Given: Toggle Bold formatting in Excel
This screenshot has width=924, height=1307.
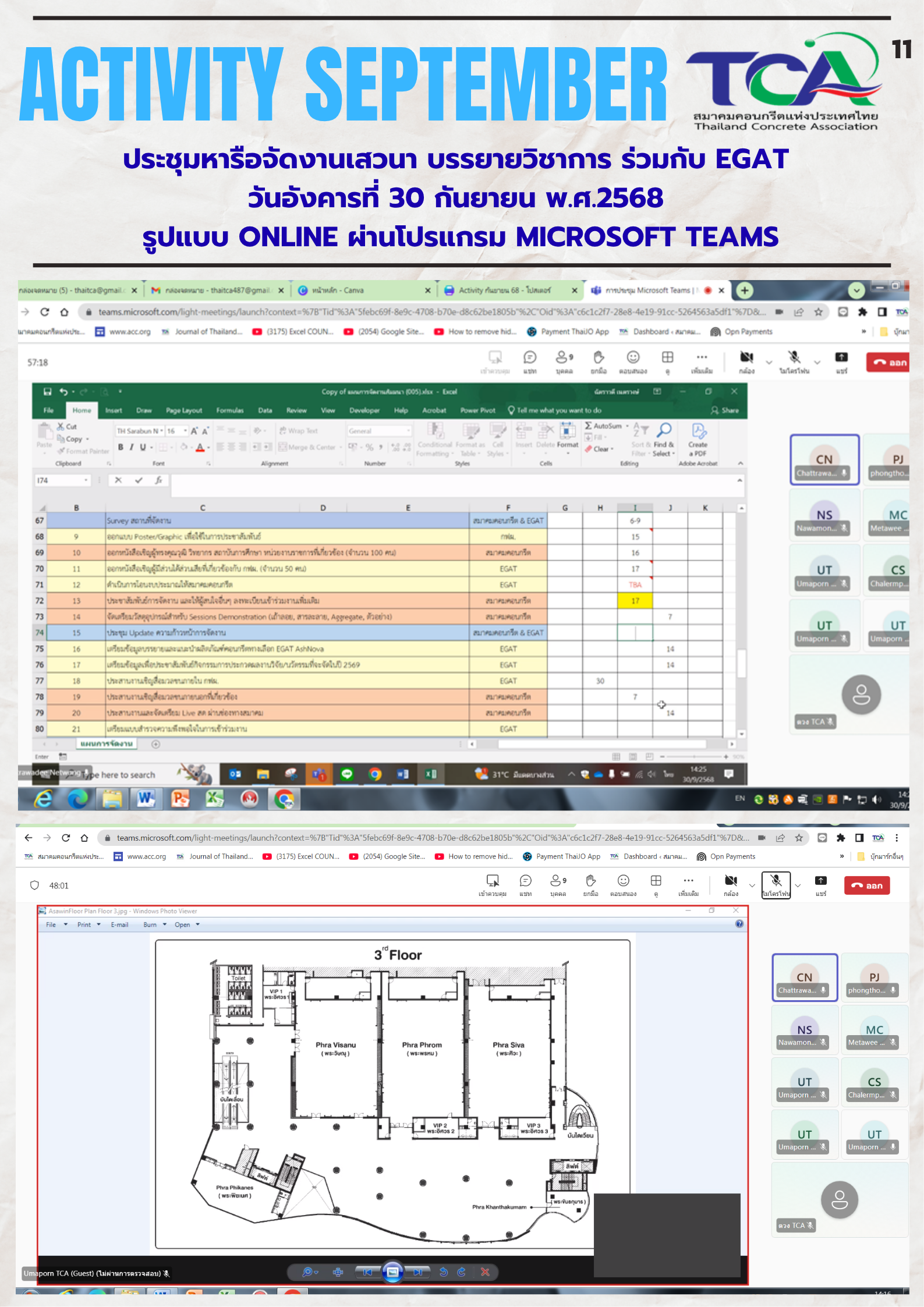Looking at the screenshot, I should [121, 447].
